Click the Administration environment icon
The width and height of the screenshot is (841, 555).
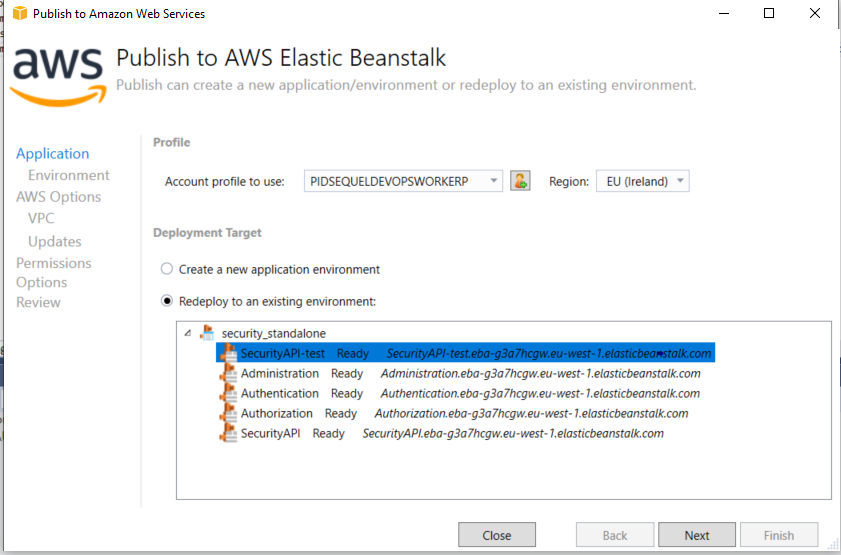[228, 373]
